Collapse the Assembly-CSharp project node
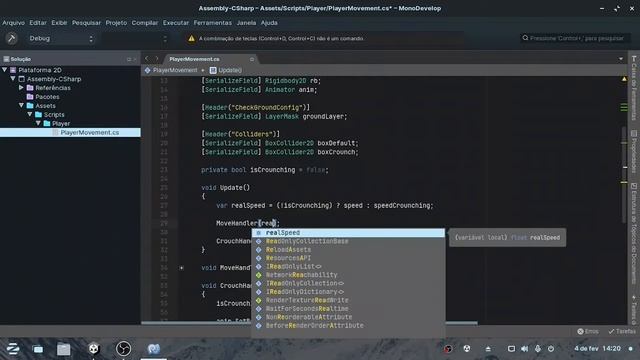 coord(13,79)
